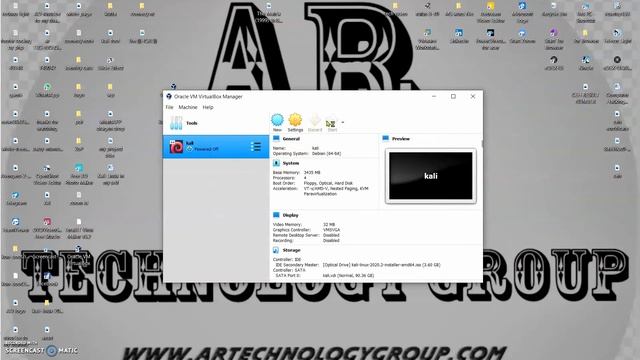The height and width of the screenshot is (360, 640).
Task: Open the General settings heading link
Action: pos(291,139)
